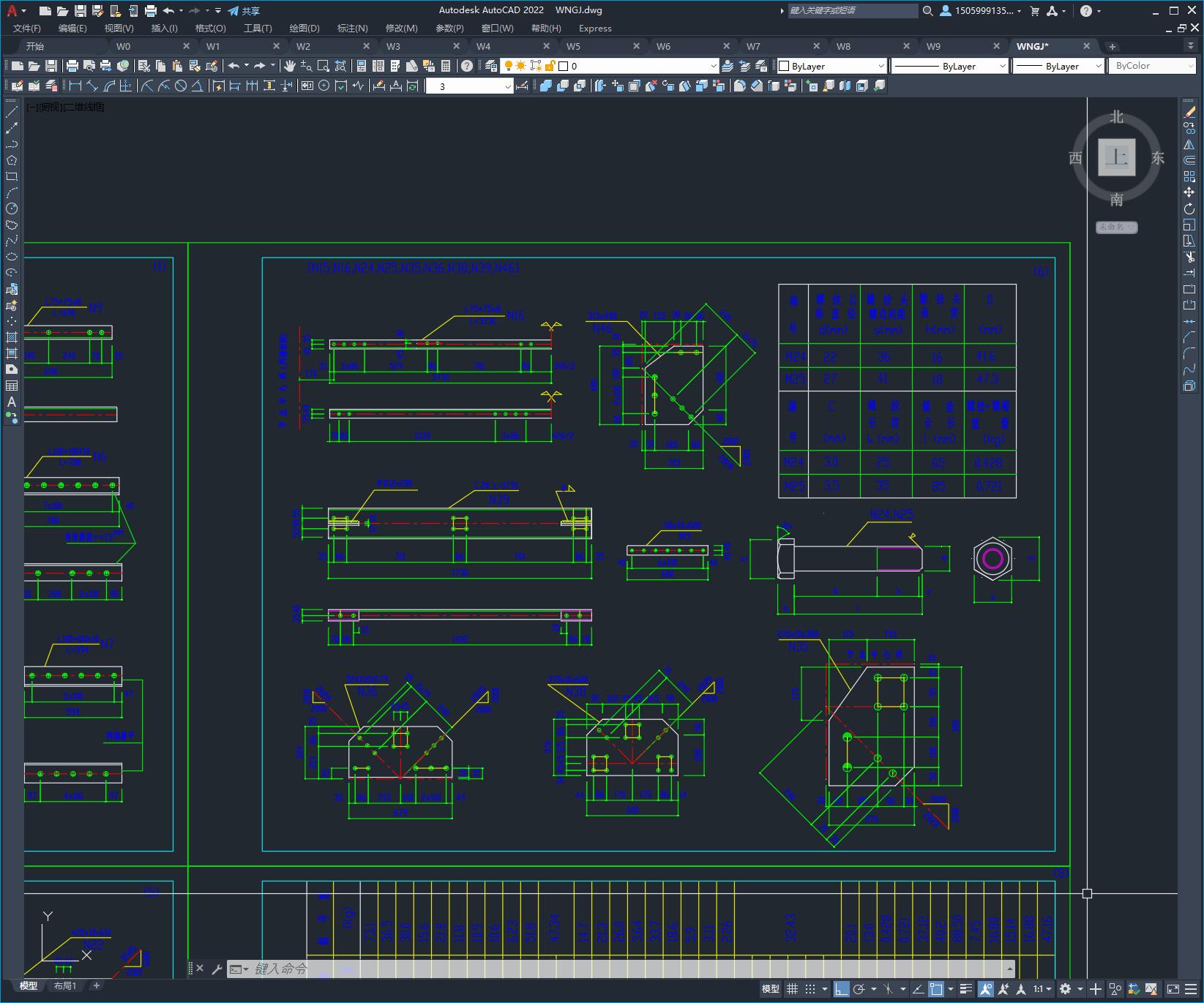Viewport: 1204px width, 1003px height.
Task: Click the keyword search box in title bar
Action: point(853,11)
